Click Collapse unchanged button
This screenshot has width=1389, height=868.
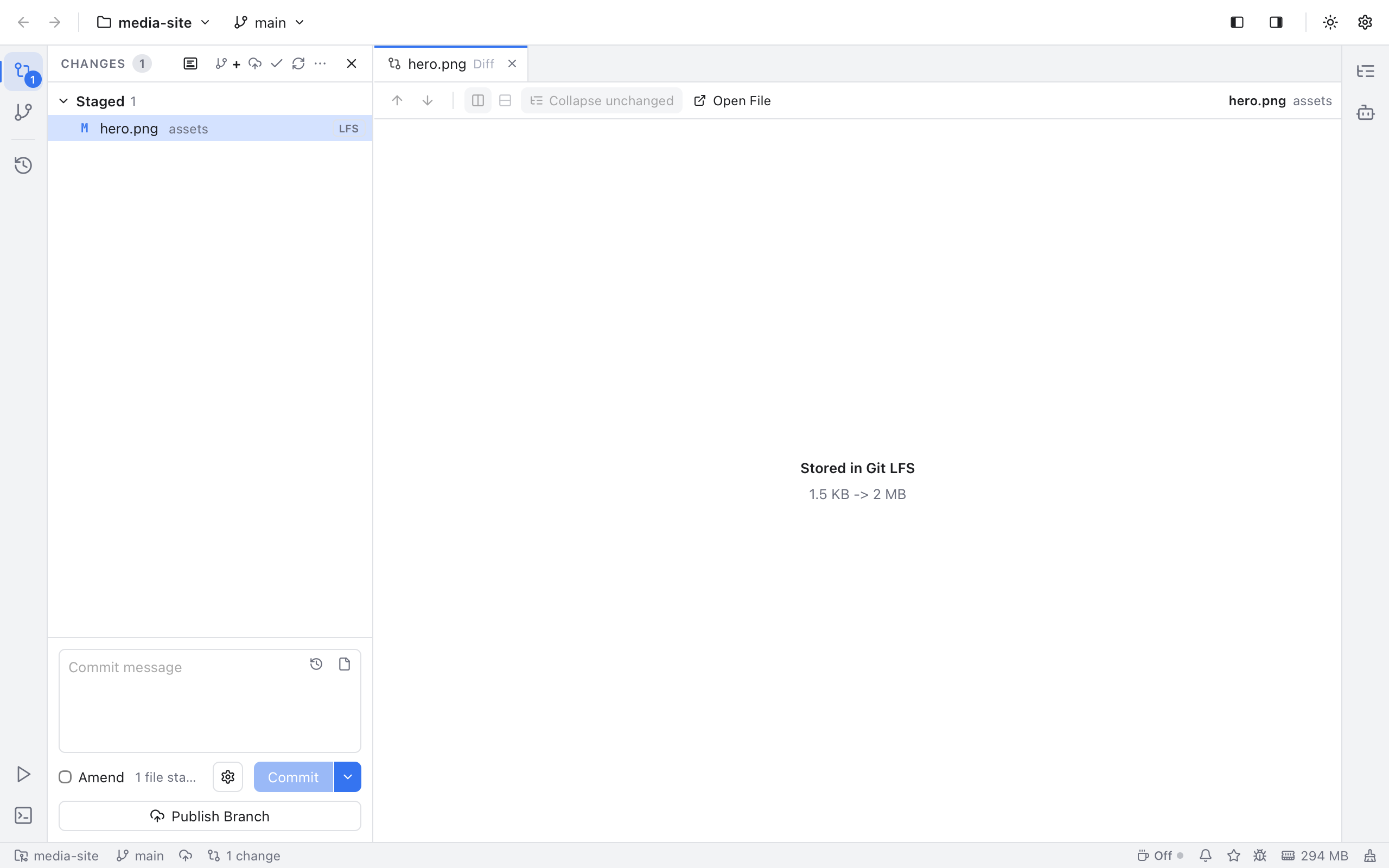click(602, 100)
